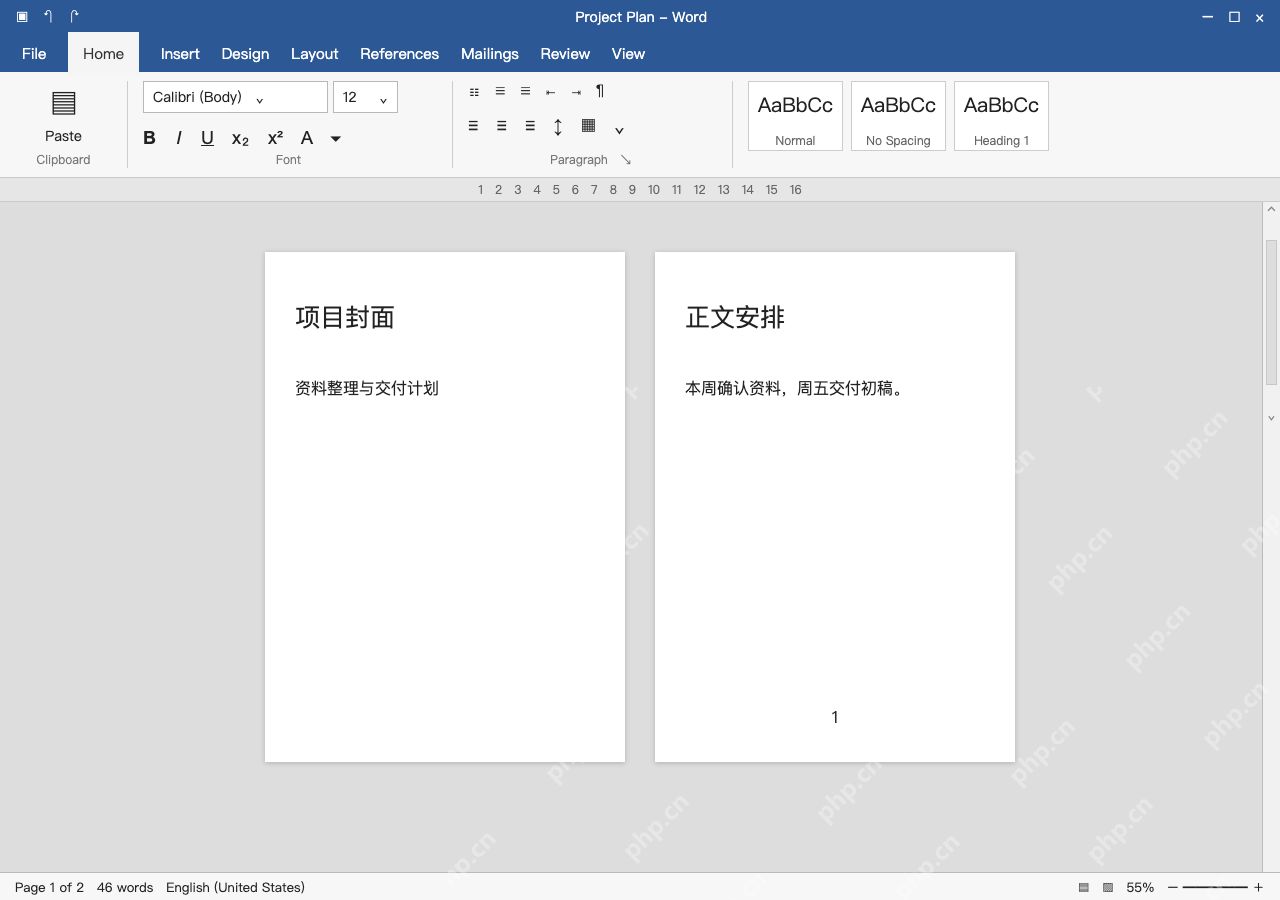Click the Paste clipboard icon
Screen dimensions: 1280x900
click(x=63, y=103)
